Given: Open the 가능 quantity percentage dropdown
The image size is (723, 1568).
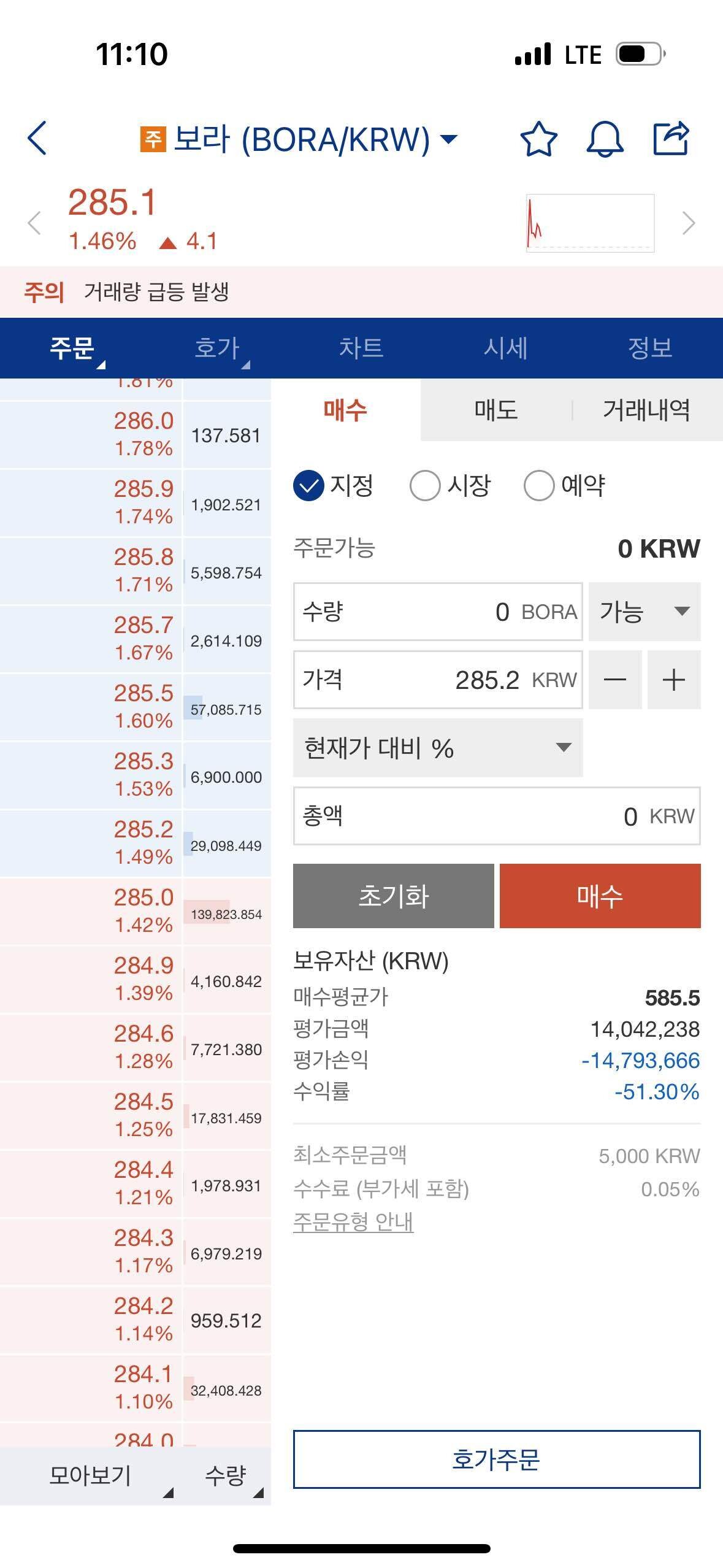Looking at the screenshot, I should coord(644,611).
